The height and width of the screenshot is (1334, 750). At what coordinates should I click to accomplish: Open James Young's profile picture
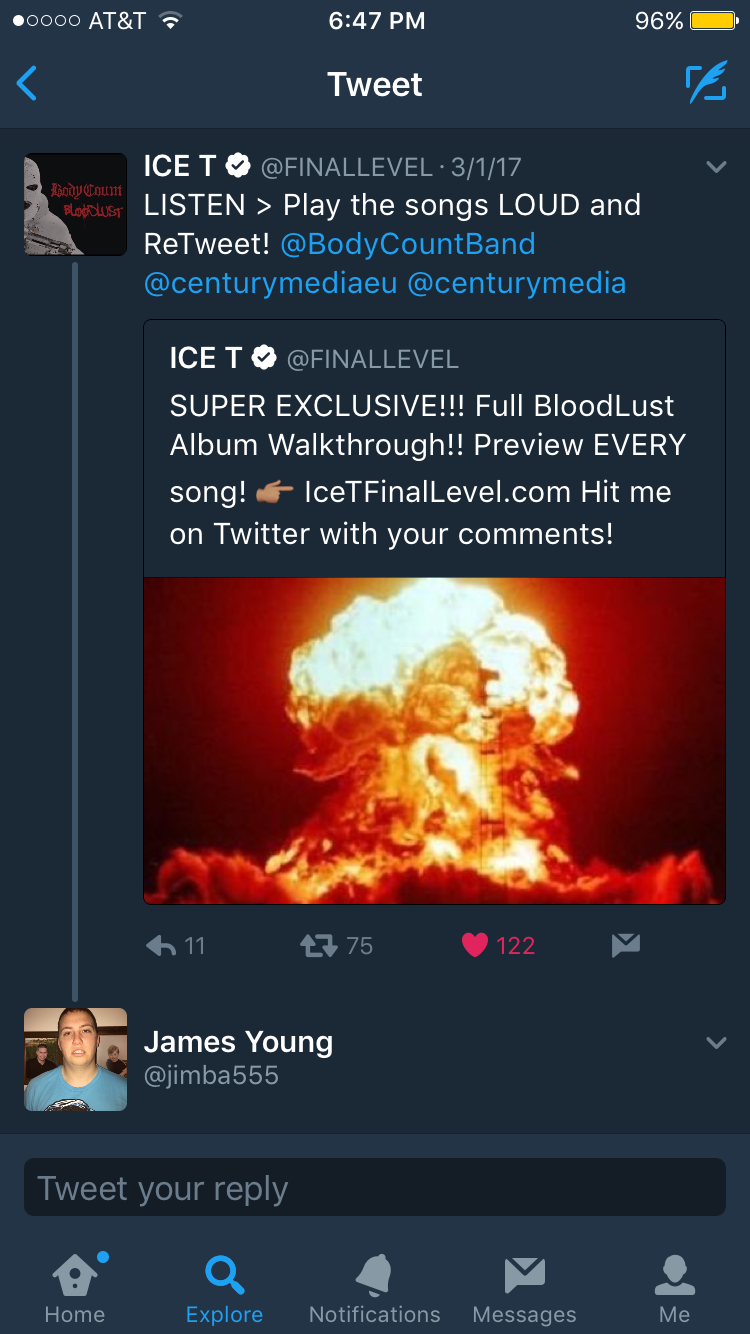pos(76,1059)
